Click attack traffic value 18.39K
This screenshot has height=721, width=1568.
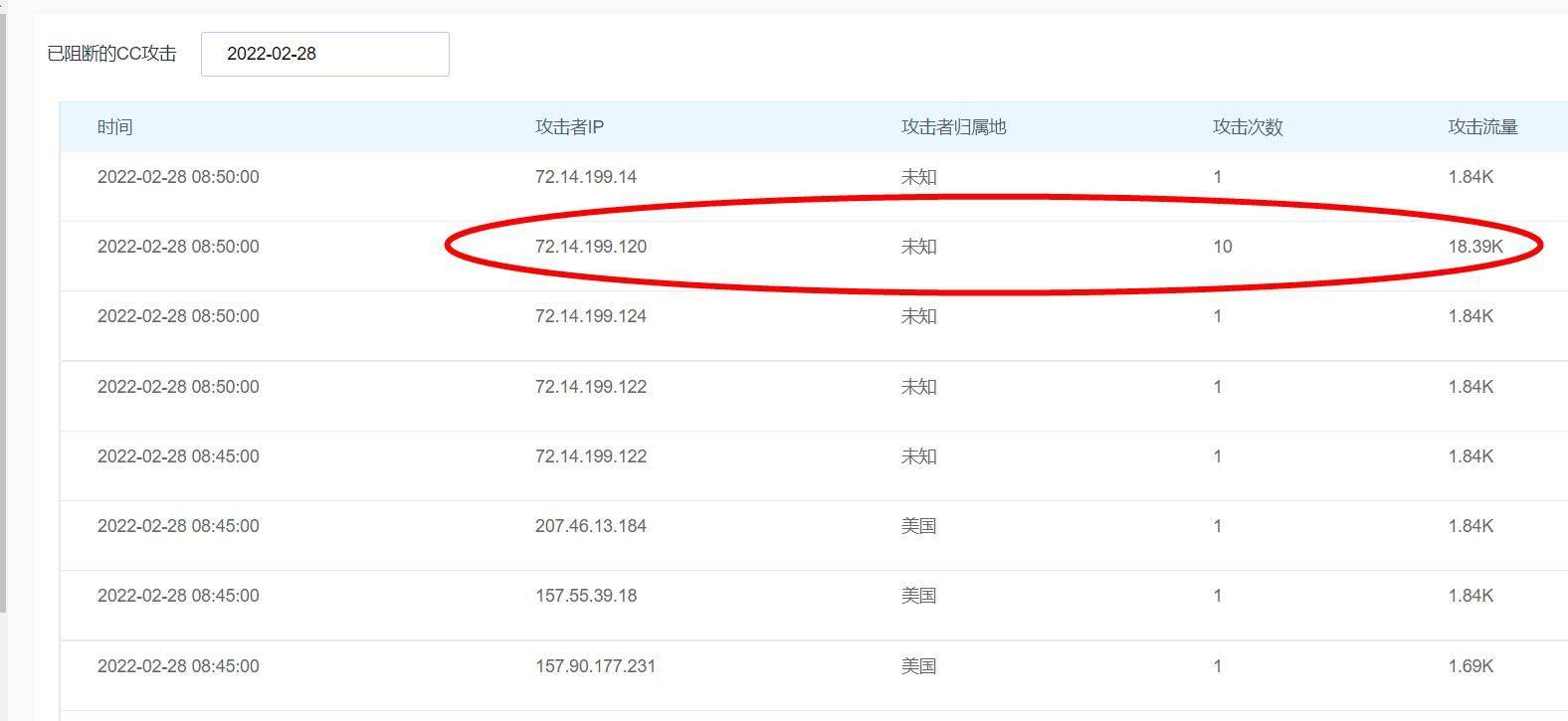point(1476,247)
